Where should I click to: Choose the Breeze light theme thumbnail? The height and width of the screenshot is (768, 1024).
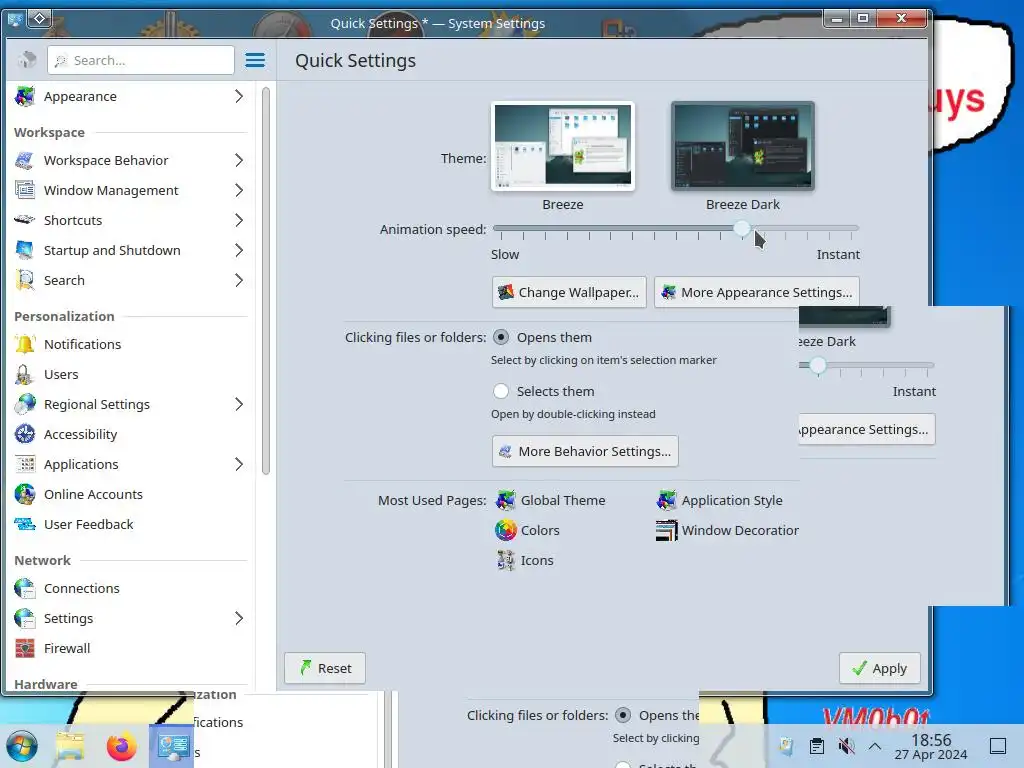[x=563, y=146]
